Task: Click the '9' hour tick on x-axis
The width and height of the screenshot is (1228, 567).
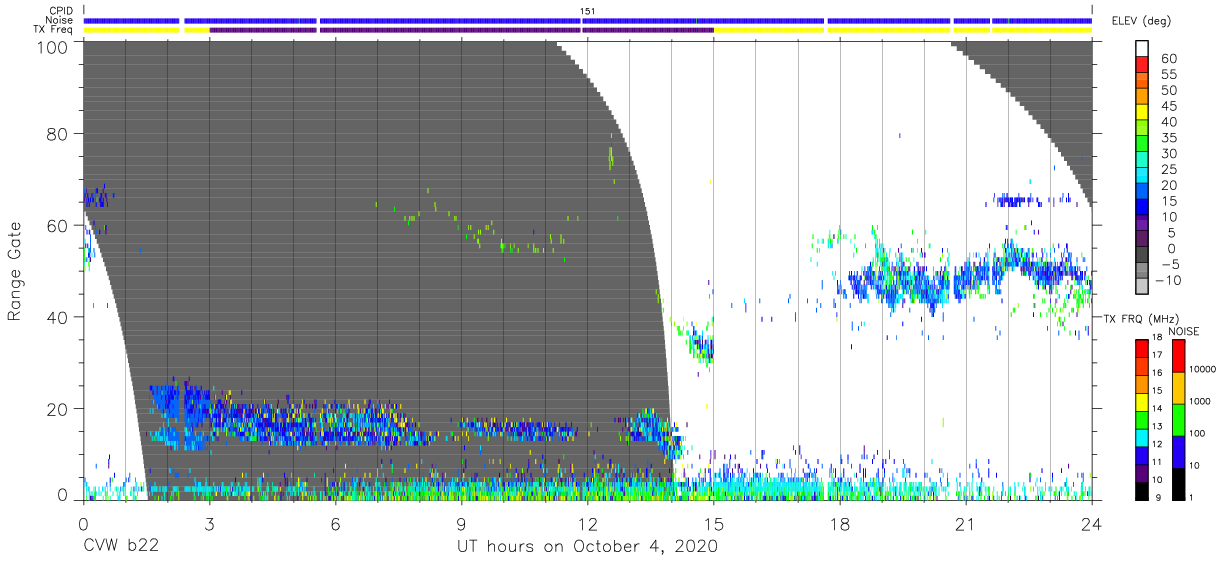Action: [x=461, y=523]
